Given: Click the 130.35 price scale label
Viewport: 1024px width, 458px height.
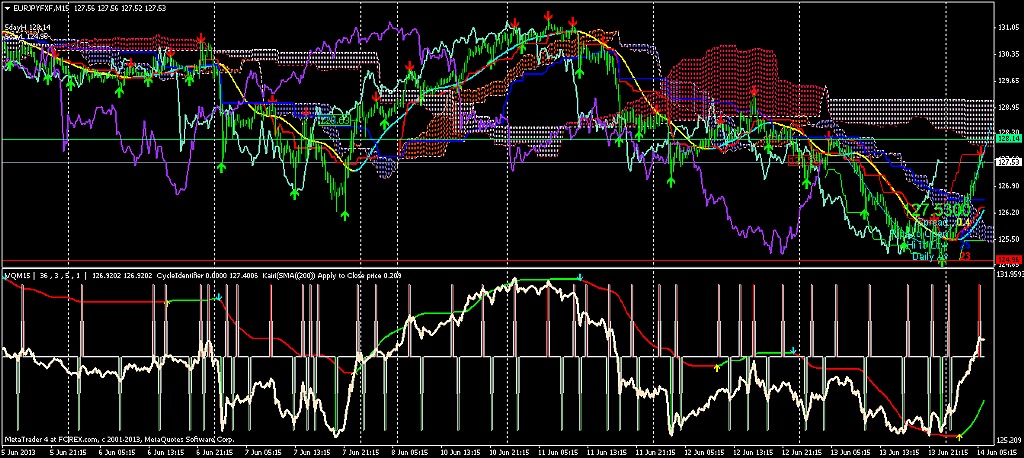Looking at the screenshot, I should click(x=1008, y=54).
